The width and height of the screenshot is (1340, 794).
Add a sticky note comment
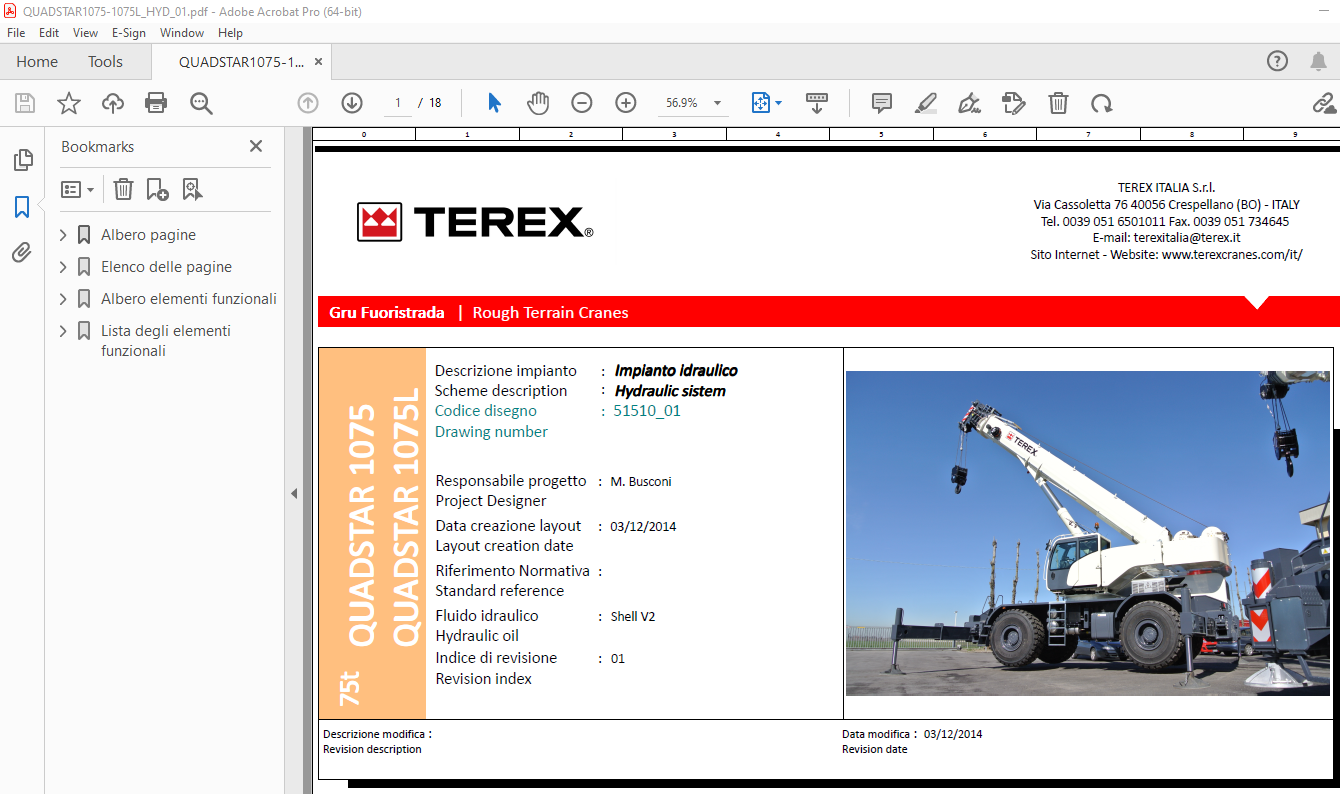click(881, 103)
